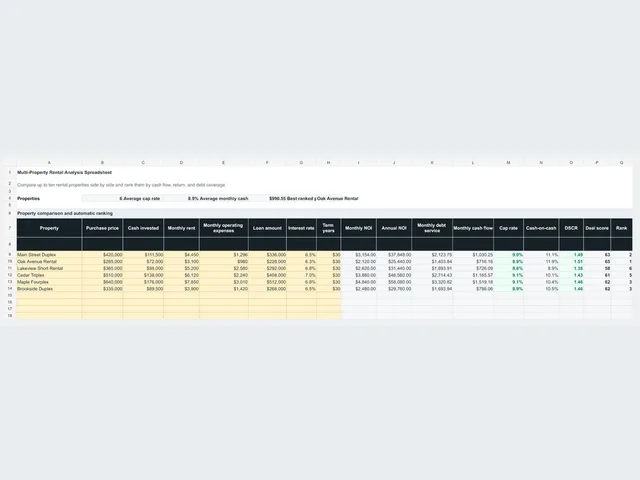Click the 9.0% cap rate for Main Street Duplex

pyautogui.click(x=509, y=255)
